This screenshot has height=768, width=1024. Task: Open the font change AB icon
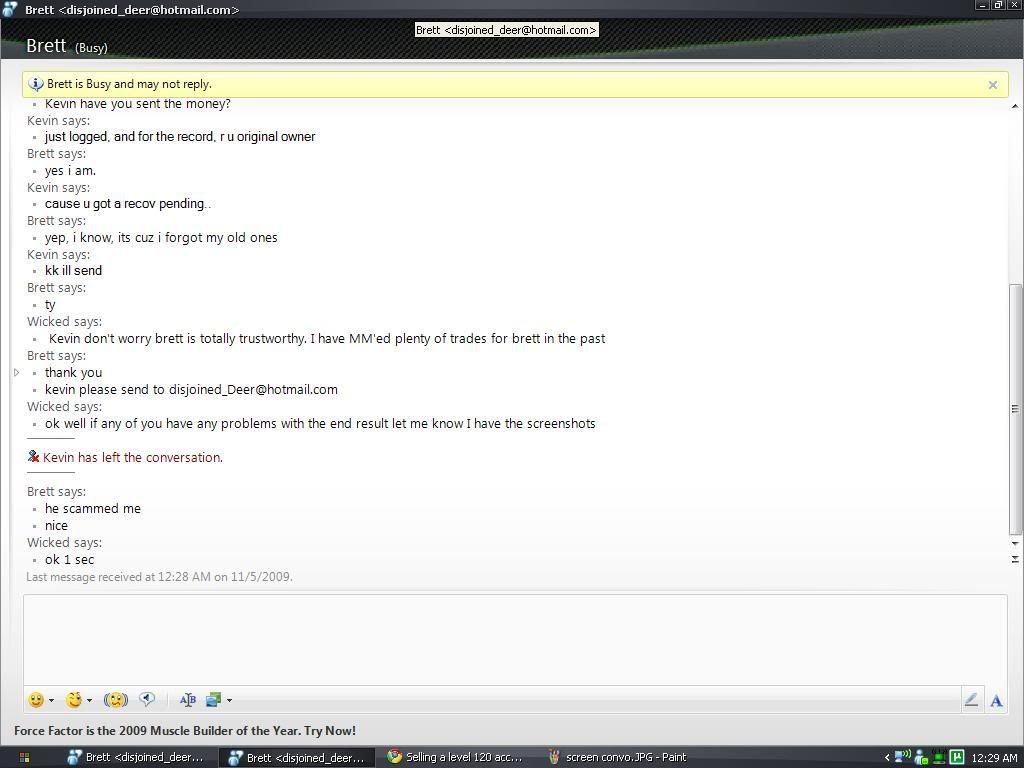click(x=187, y=700)
